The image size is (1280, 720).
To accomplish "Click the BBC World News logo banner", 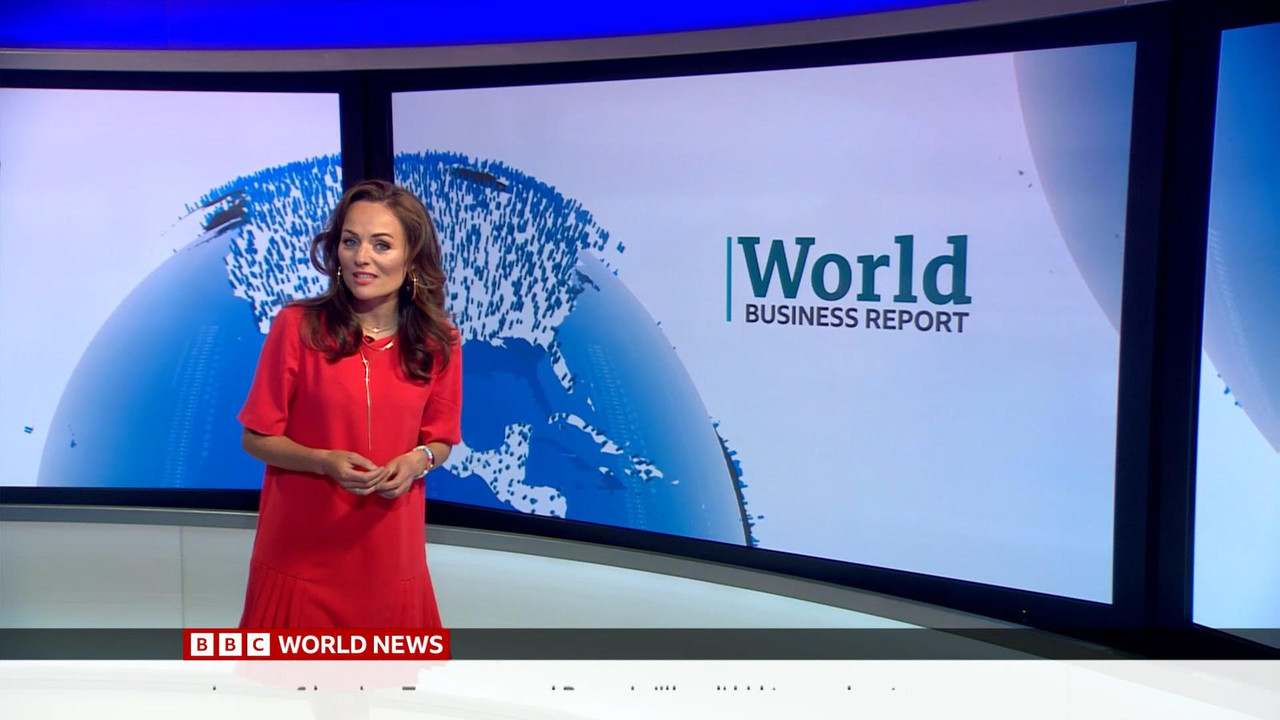I will tap(316, 645).
